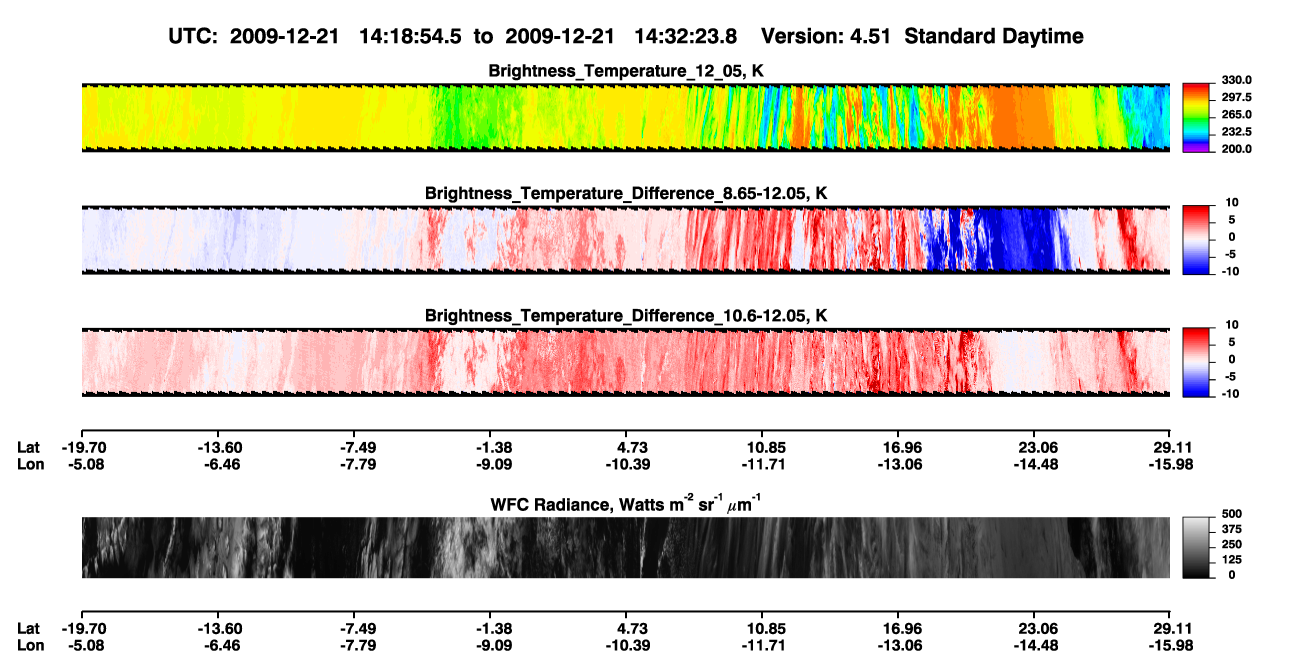Image resolution: width=1300 pixels, height=667 pixels.
Task: Click the 8.65-12.05 red-blue colorbar
Action: point(1196,239)
